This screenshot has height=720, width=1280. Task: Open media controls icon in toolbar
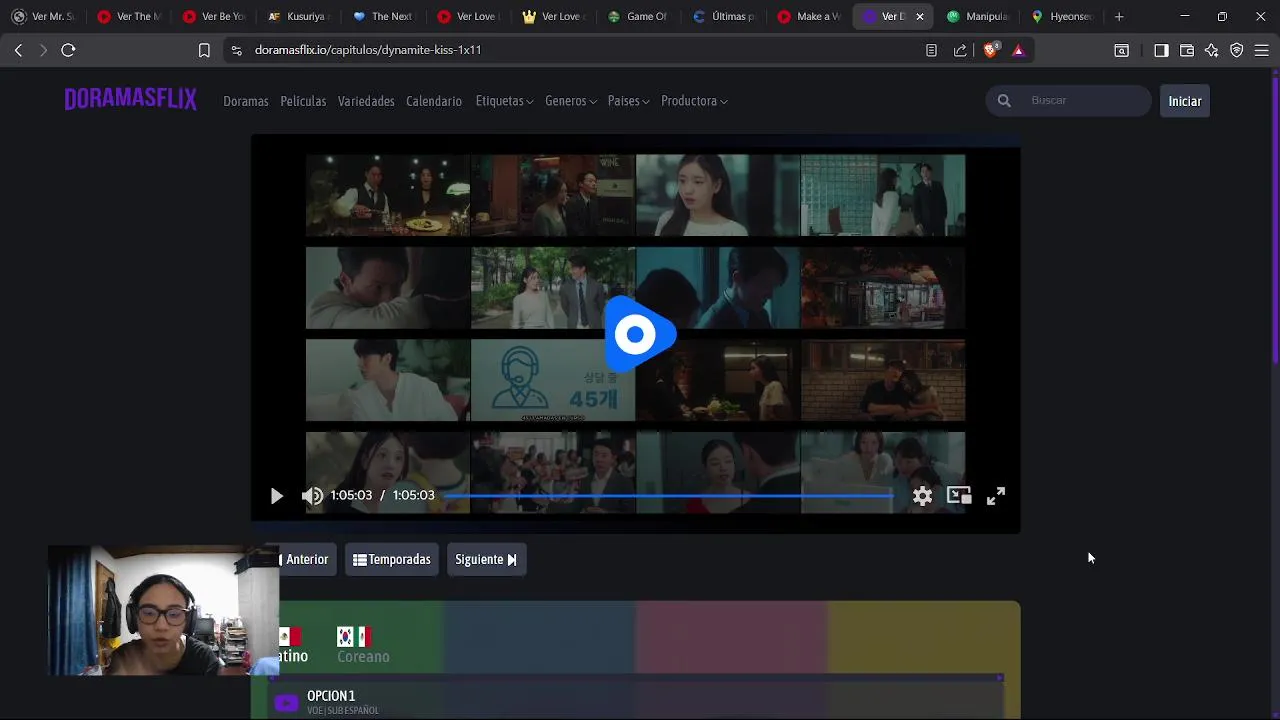[x=1122, y=50]
